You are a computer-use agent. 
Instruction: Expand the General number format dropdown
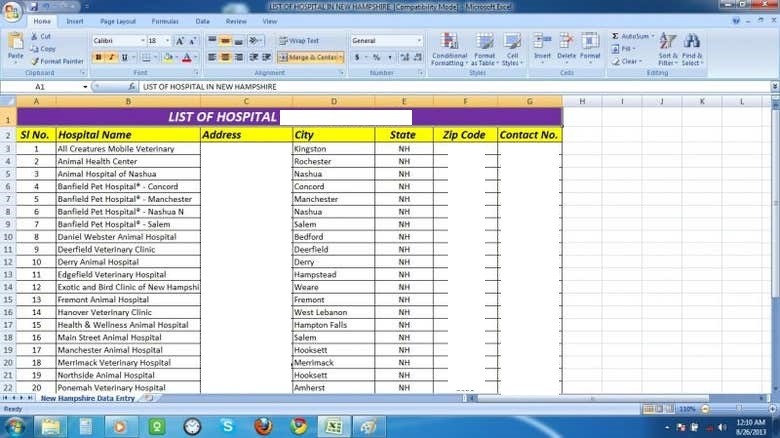(x=418, y=41)
